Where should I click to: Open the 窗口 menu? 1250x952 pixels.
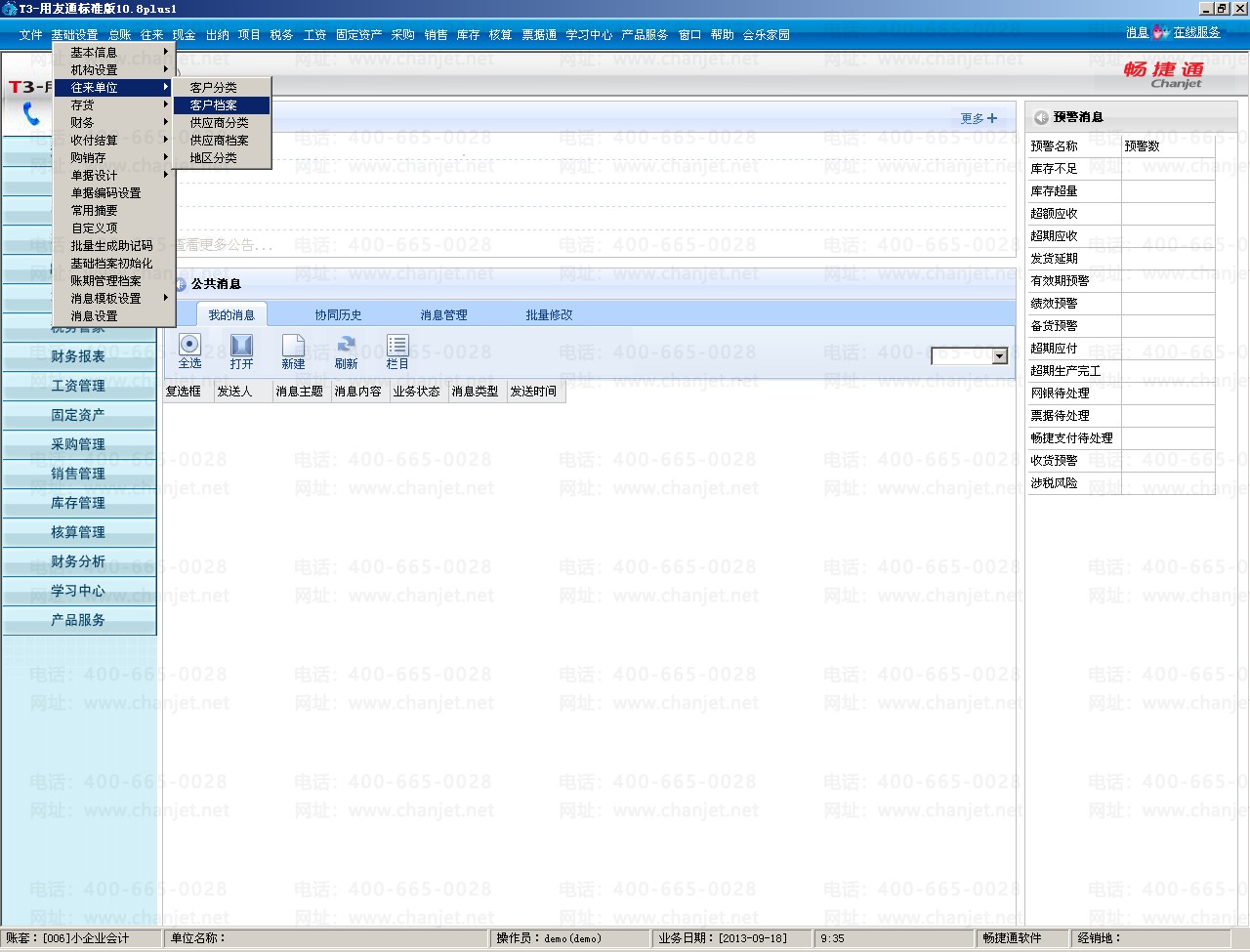[689, 35]
